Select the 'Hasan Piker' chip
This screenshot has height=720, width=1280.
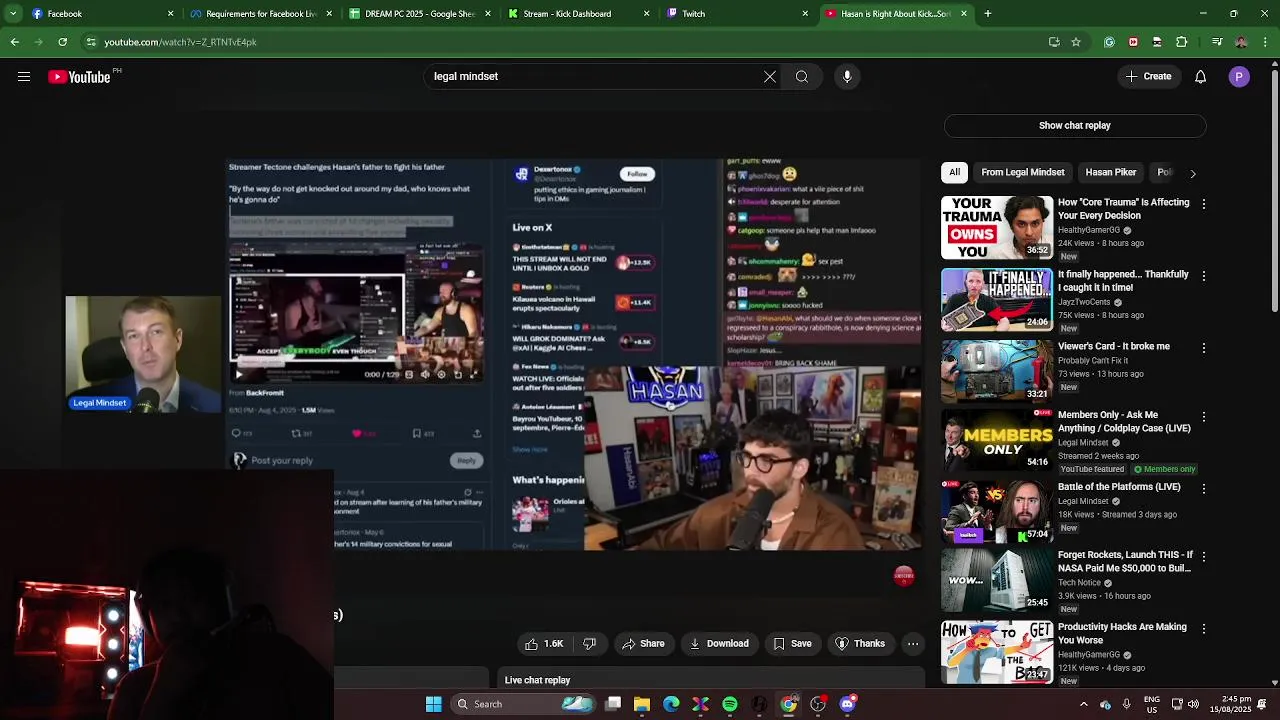1111,173
